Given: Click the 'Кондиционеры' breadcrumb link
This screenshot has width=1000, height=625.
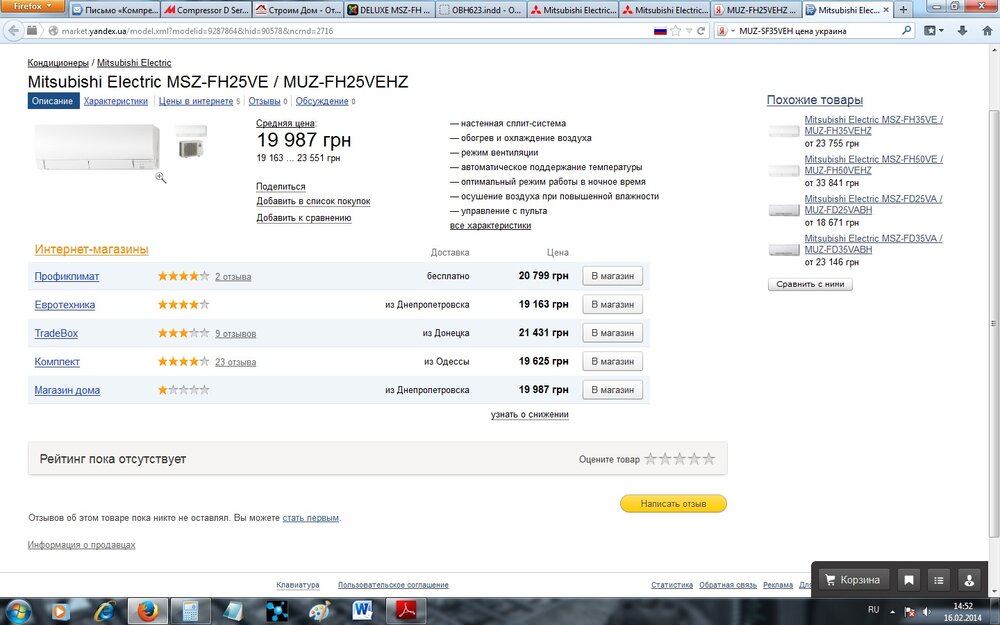Looking at the screenshot, I should tap(58, 62).
